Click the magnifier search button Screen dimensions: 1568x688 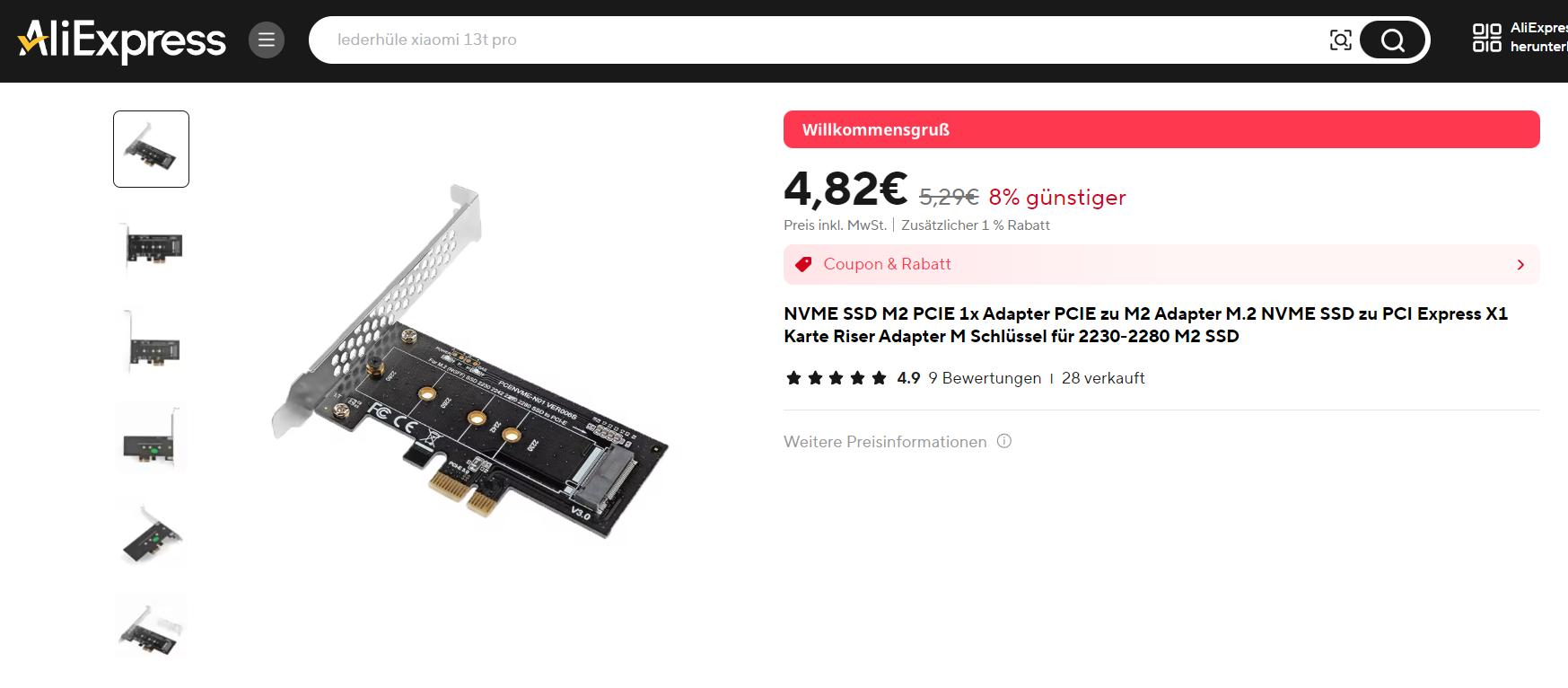[1392, 40]
